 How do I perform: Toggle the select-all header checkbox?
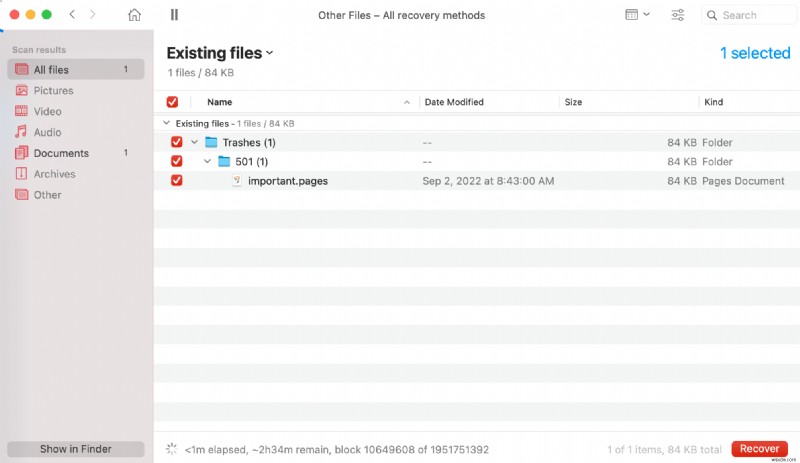172,102
